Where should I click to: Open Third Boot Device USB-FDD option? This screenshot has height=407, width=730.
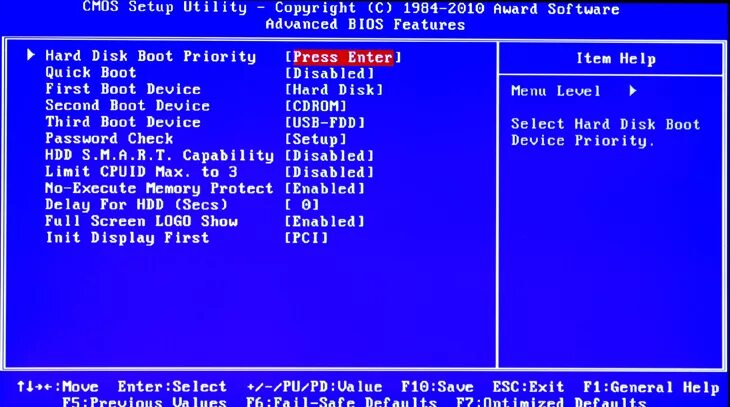pos(325,122)
